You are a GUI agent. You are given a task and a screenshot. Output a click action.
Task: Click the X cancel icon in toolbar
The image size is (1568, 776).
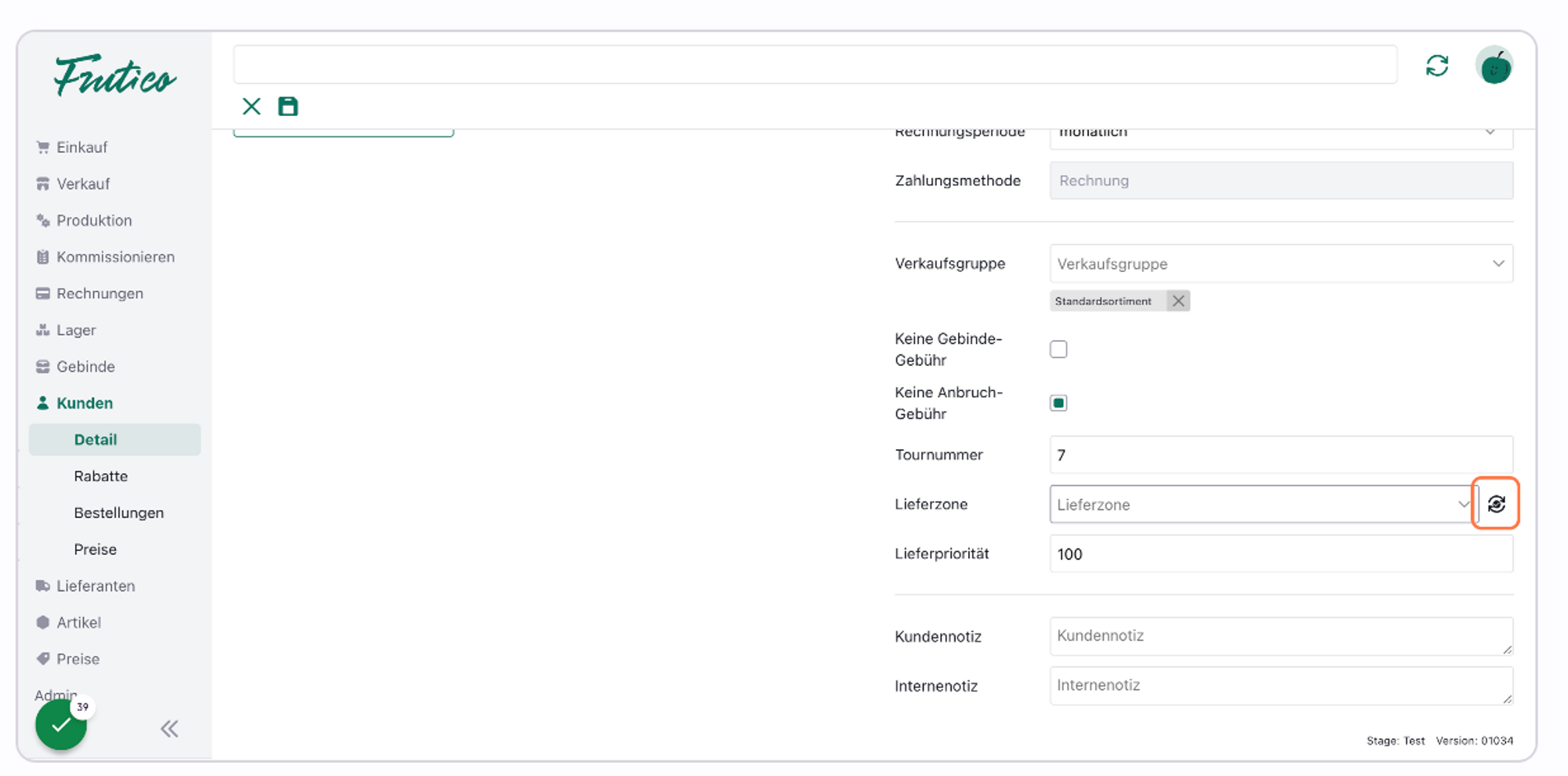252,107
